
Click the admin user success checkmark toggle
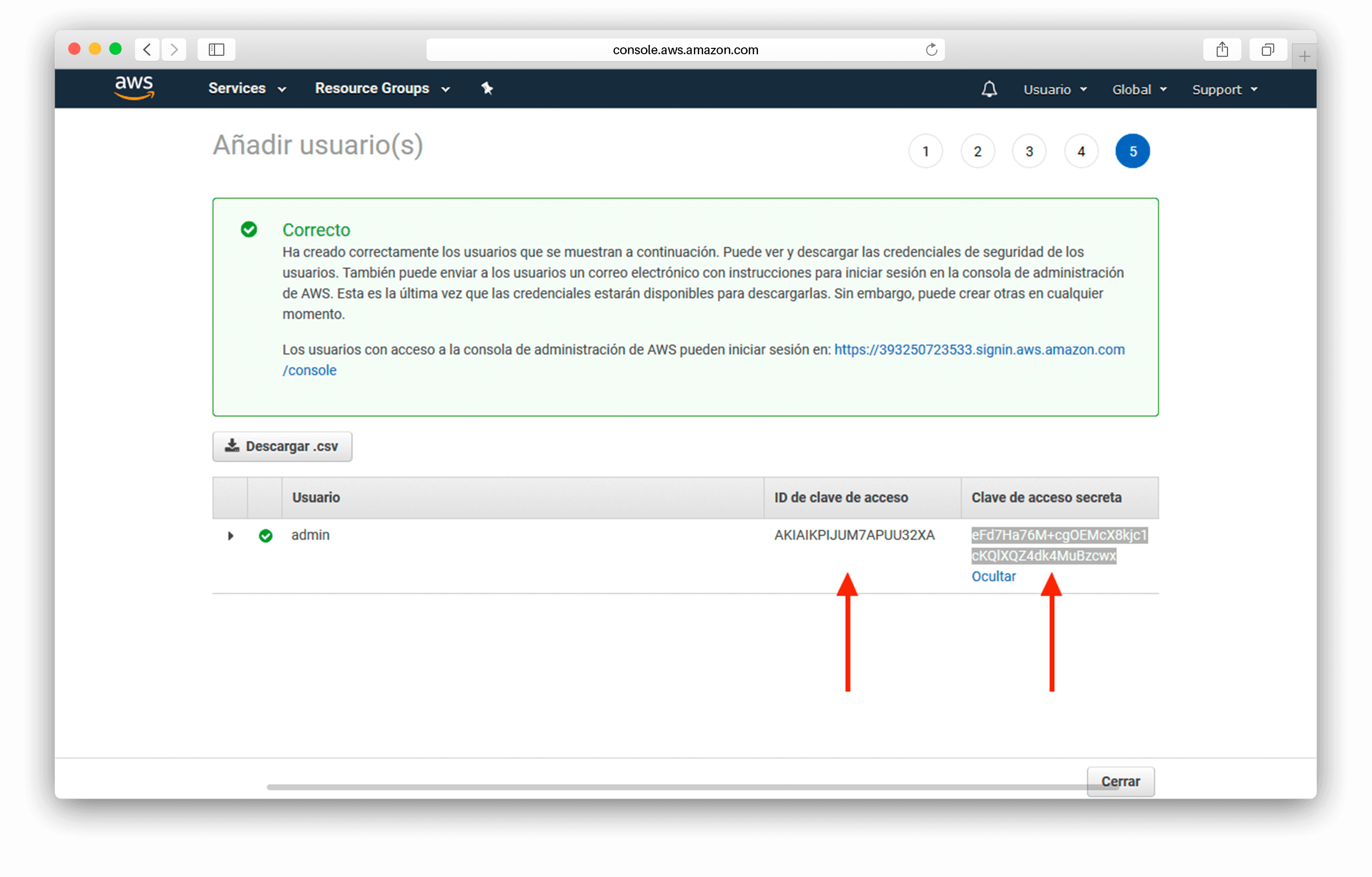[x=265, y=535]
